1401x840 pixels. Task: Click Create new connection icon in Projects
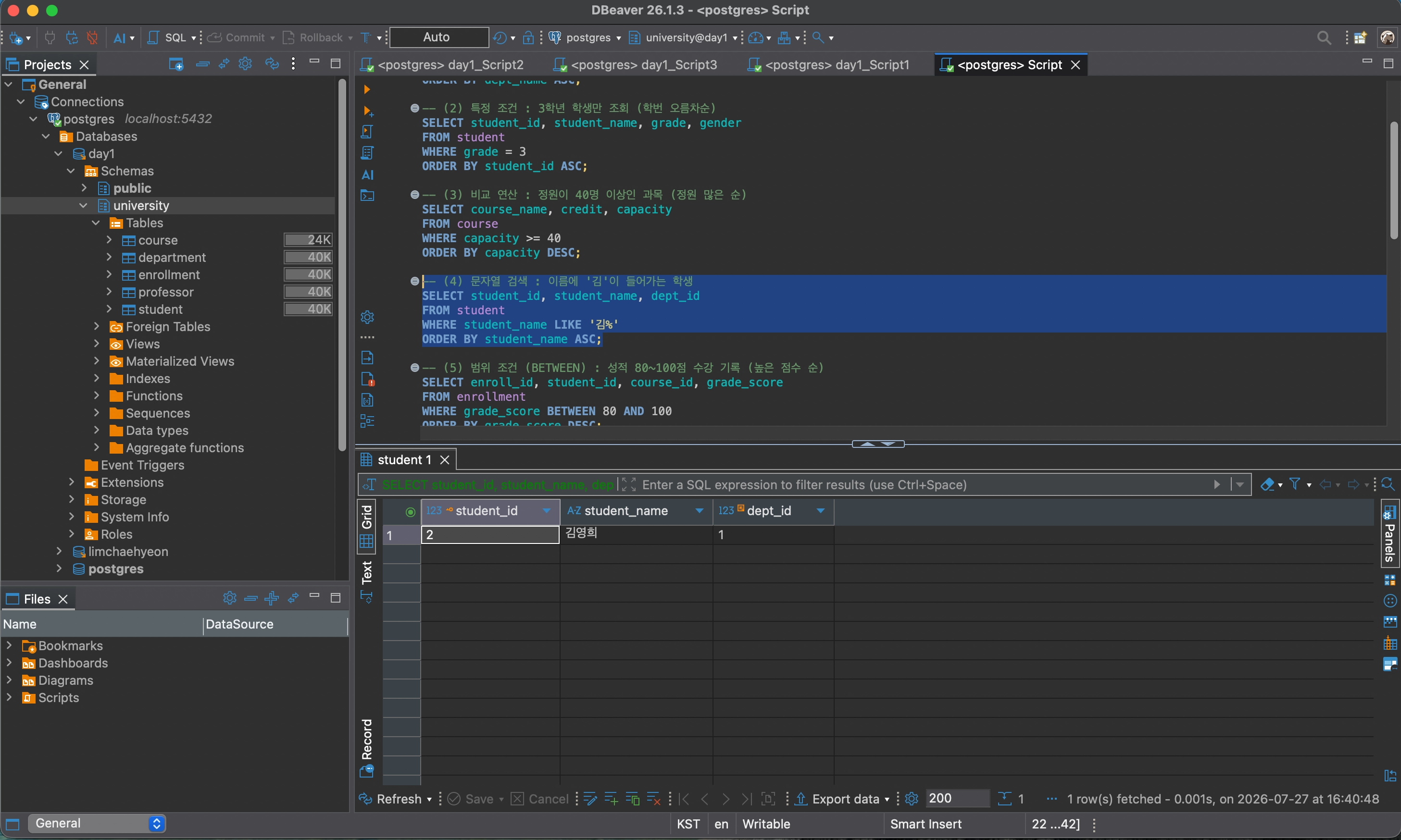176,64
